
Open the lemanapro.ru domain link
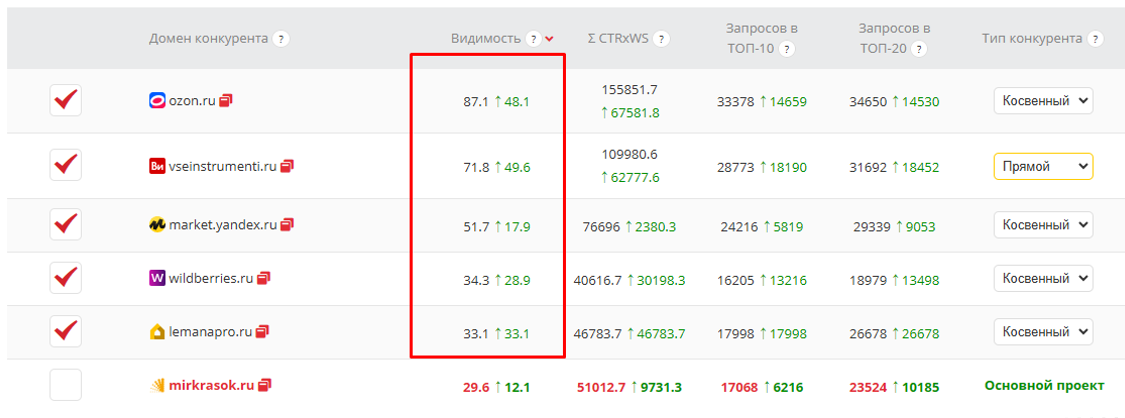(210, 332)
